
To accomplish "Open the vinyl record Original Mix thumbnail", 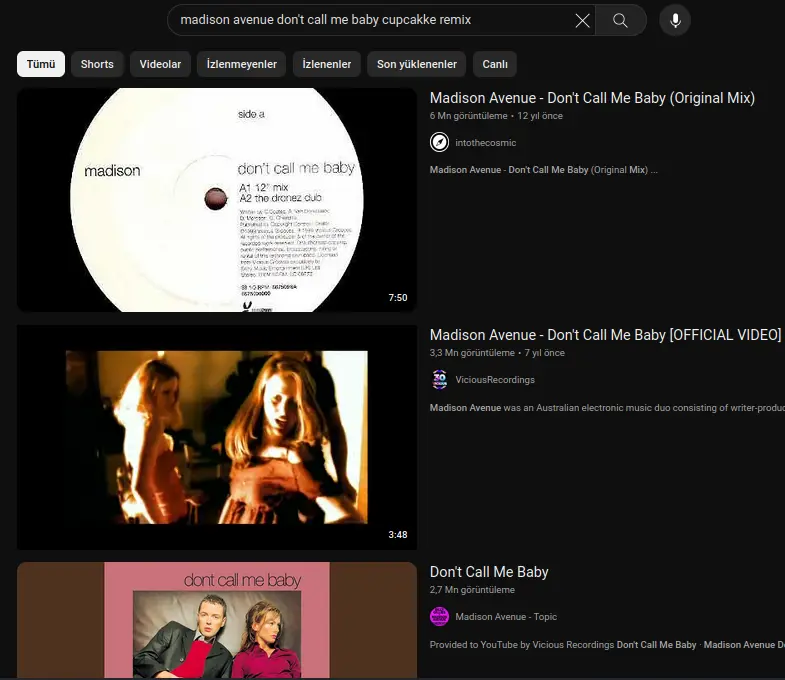I will click(217, 200).
